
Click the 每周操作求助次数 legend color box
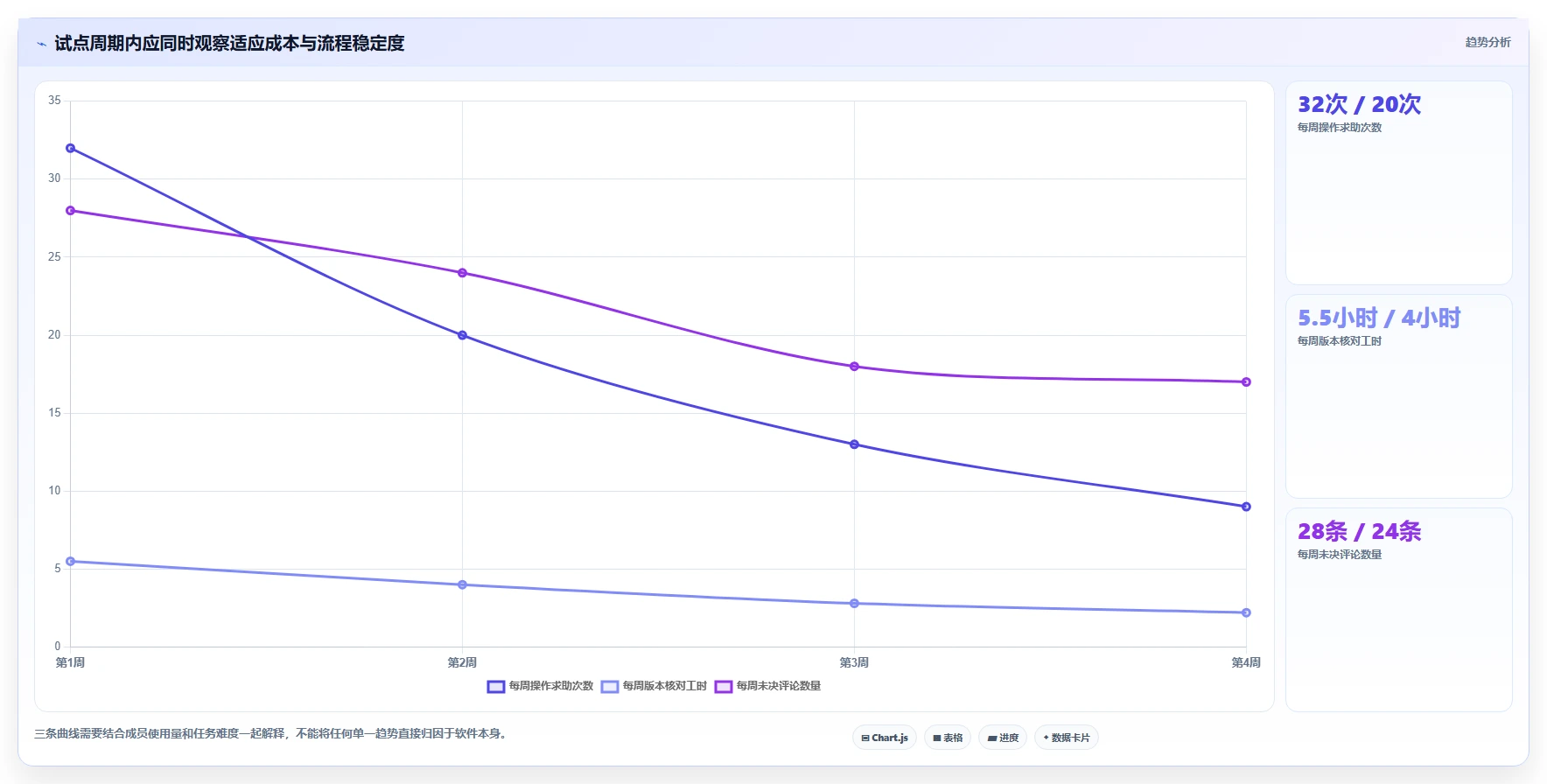pyautogui.click(x=496, y=687)
